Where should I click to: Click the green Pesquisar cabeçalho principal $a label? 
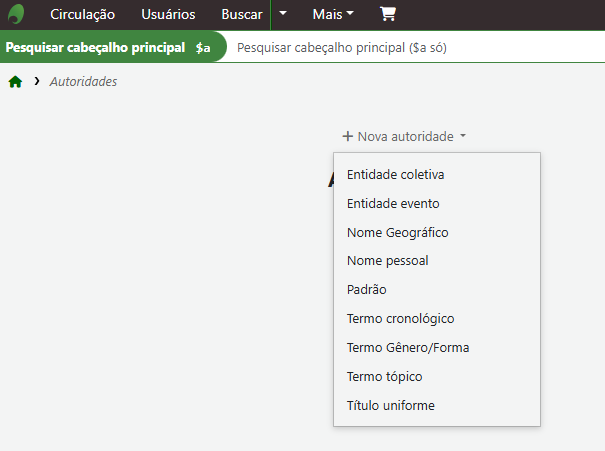coord(108,47)
